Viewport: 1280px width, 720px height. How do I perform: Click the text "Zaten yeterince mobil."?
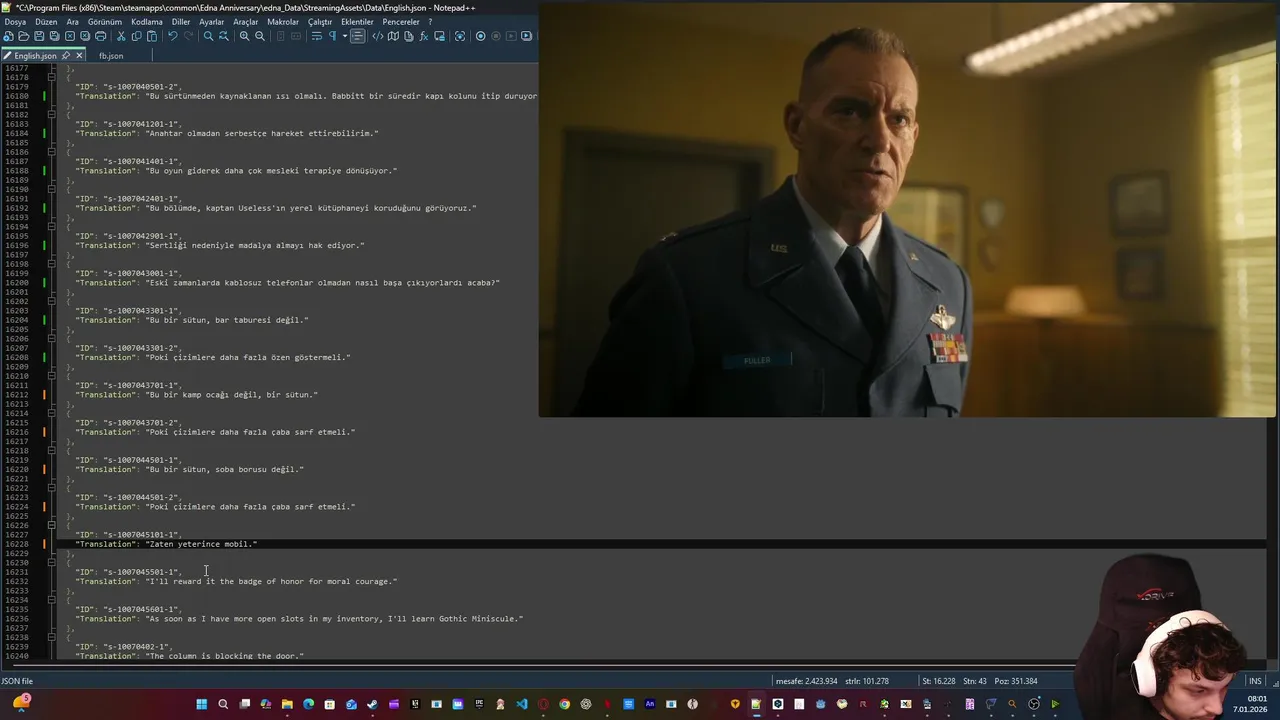(201, 544)
